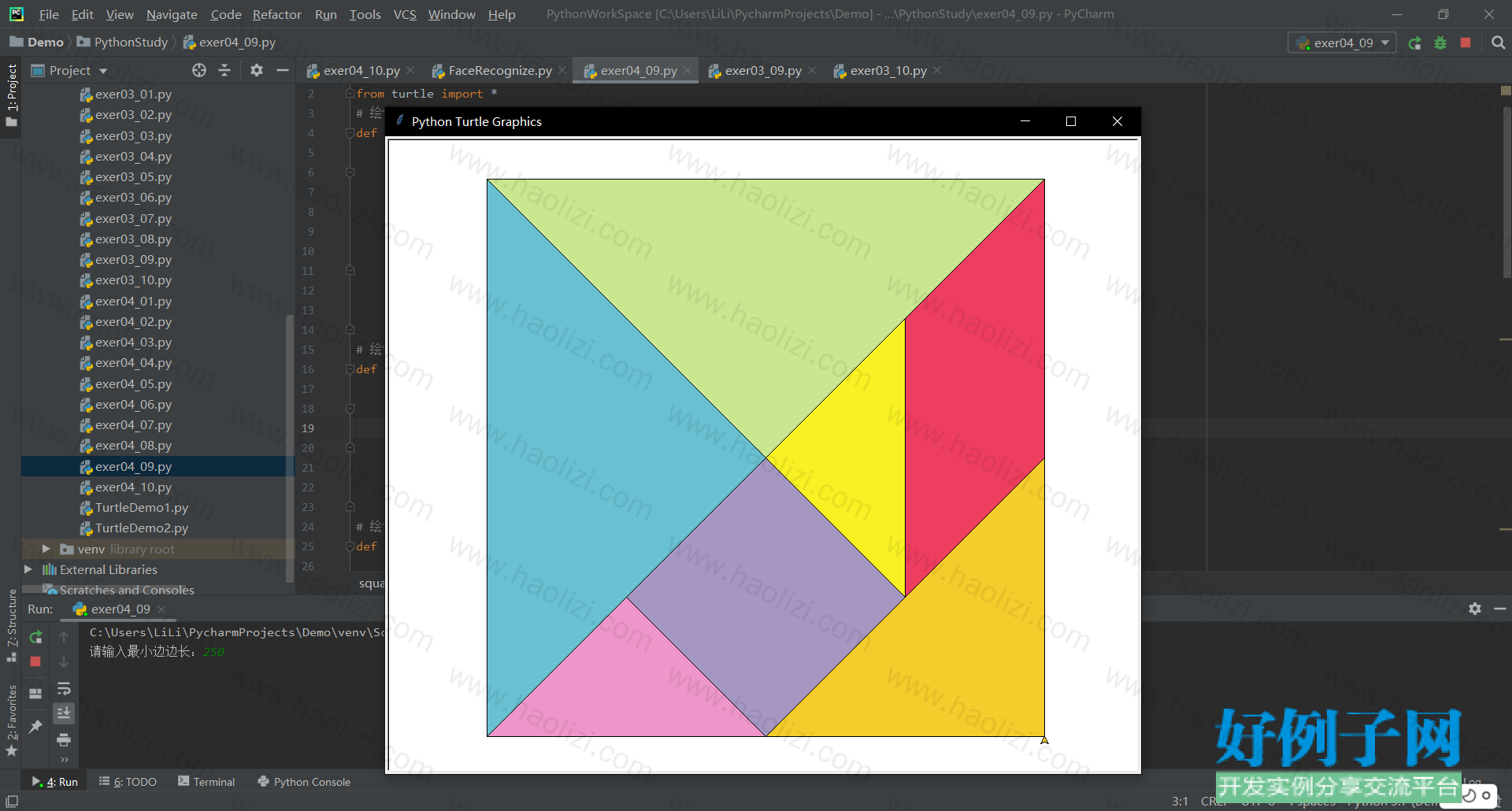Click the editor vertical scrollbar
This screenshot has width=1512, height=811.
[1506, 191]
